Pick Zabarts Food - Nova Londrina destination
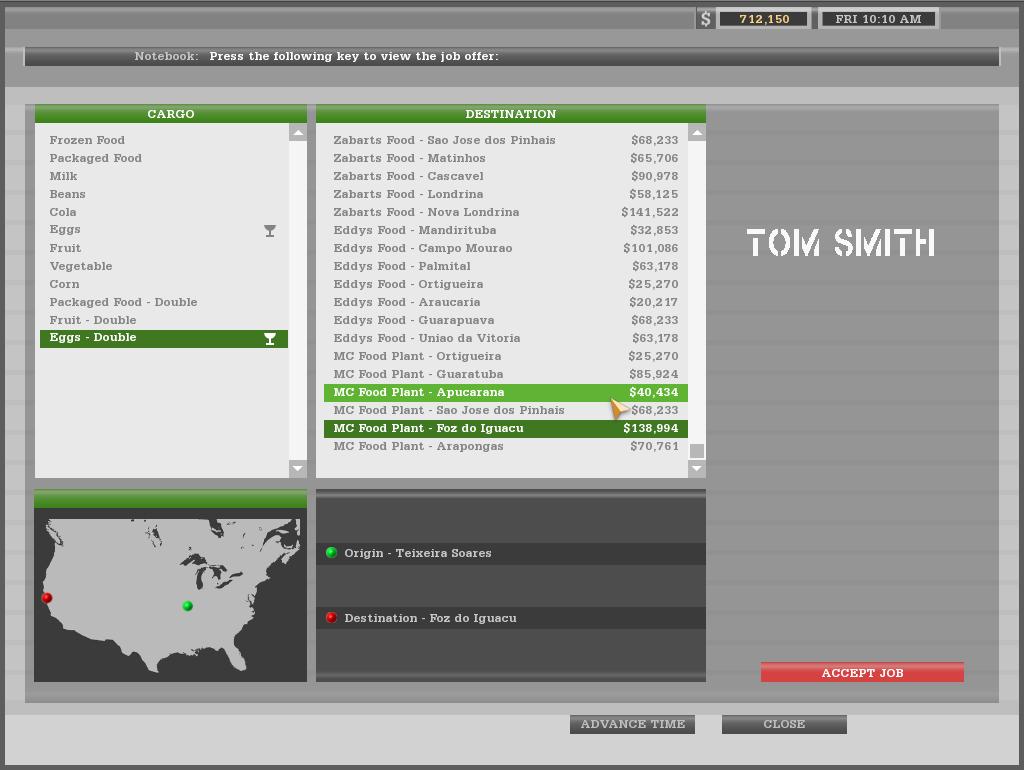The image size is (1024, 770). pos(506,212)
